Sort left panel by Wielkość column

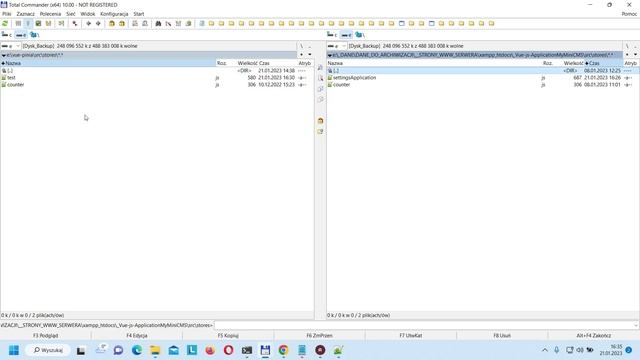[x=247, y=63]
